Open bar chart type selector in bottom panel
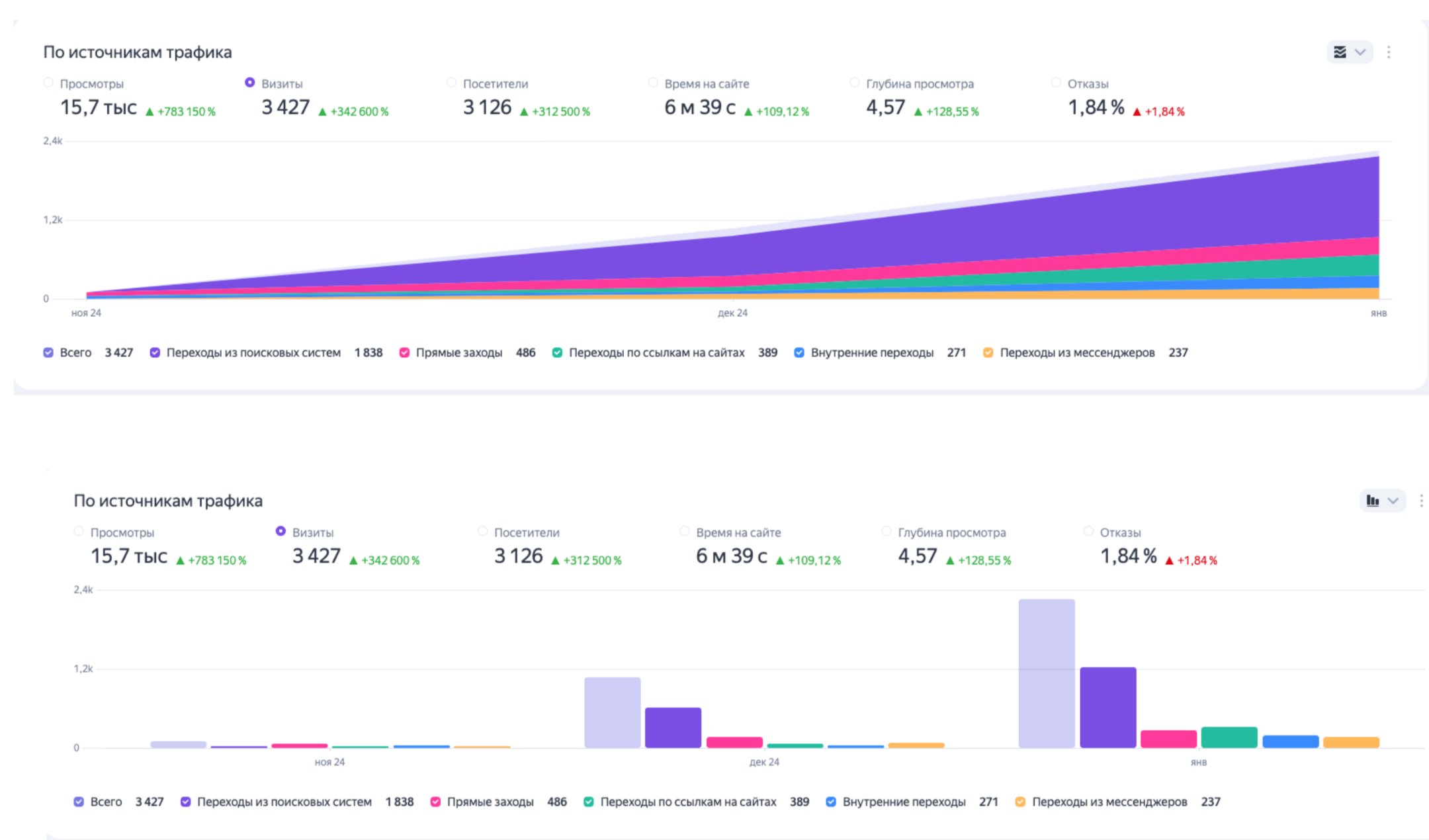 [x=1382, y=501]
